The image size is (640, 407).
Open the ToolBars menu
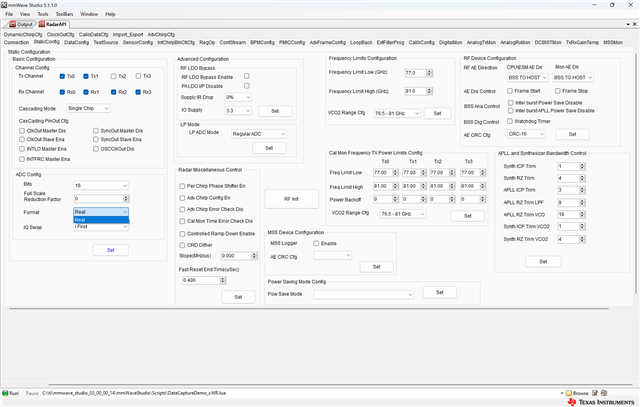point(64,14)
